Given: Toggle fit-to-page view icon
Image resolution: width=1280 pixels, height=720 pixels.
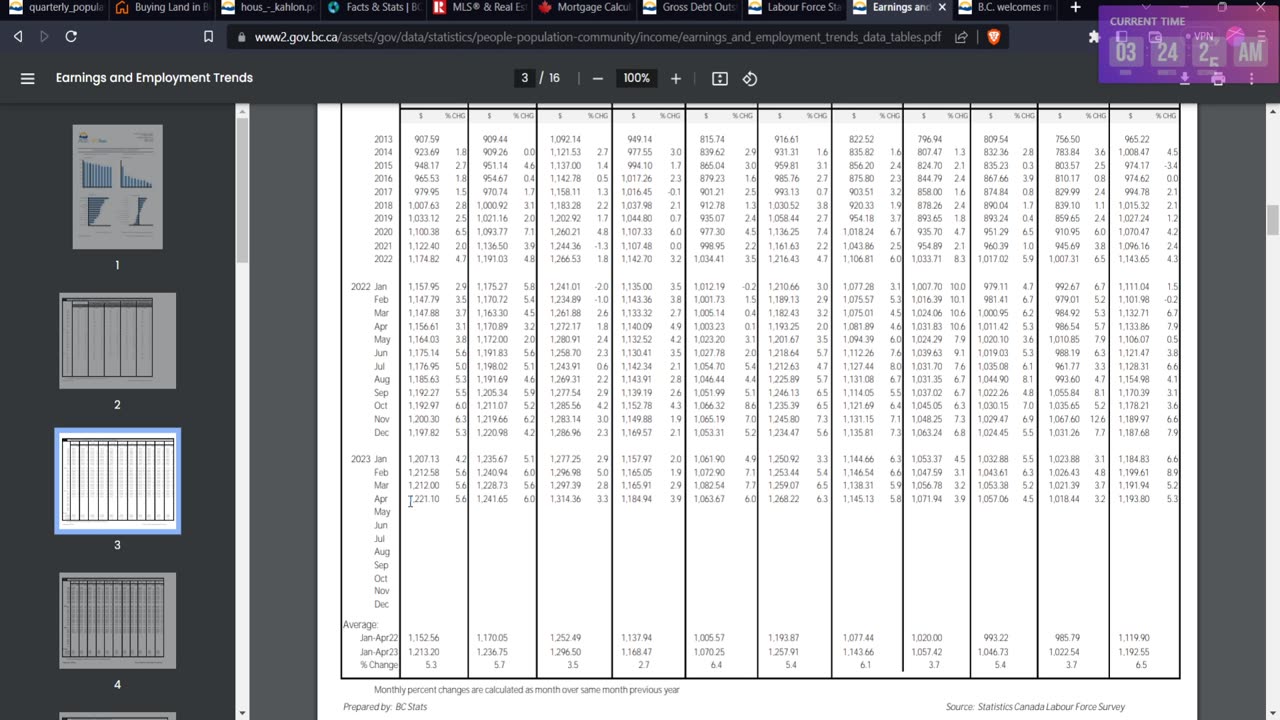Looking at the screenshot, I should pos(719,78).
